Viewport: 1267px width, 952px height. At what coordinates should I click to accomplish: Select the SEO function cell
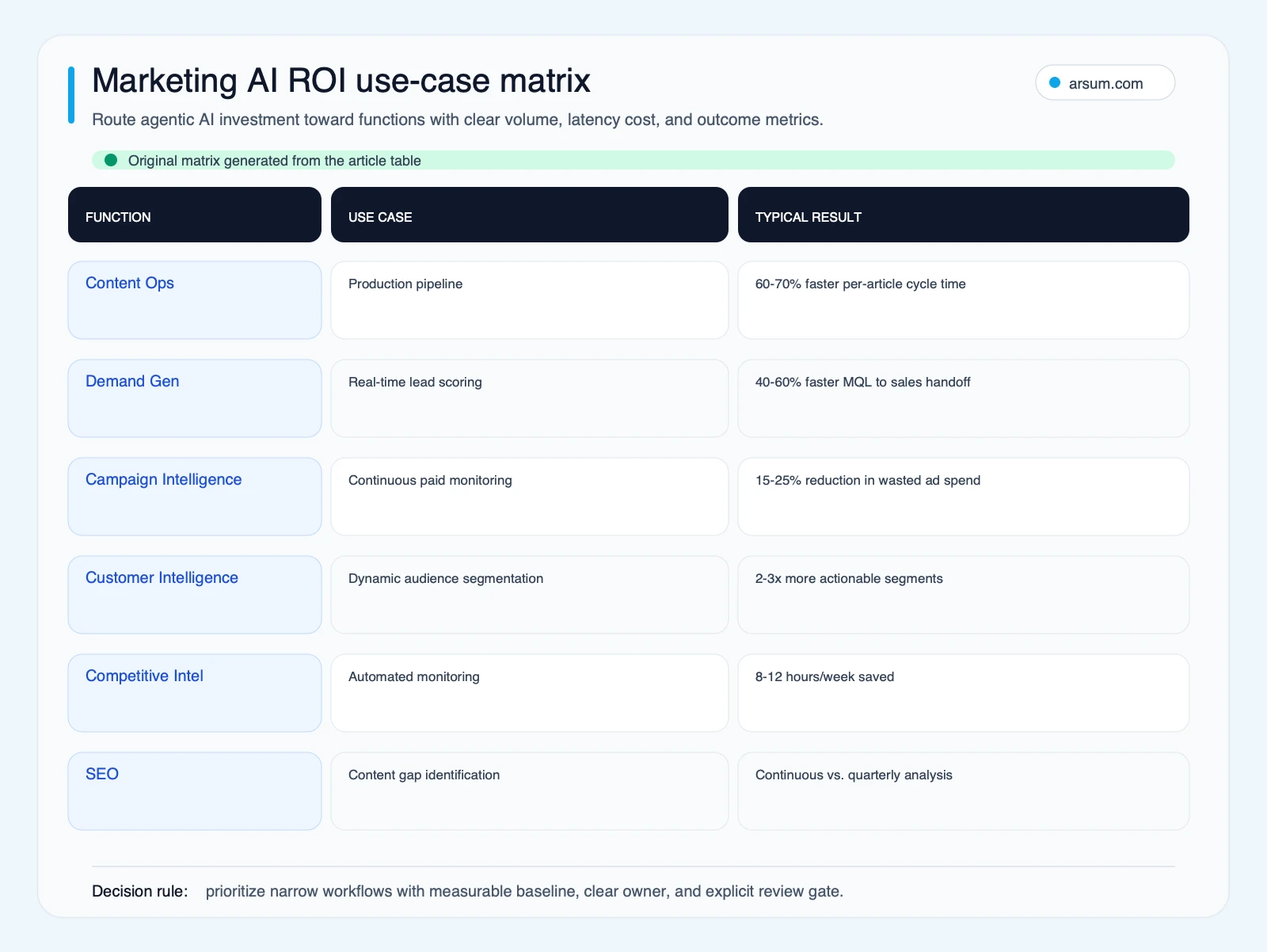coord(195,791)
